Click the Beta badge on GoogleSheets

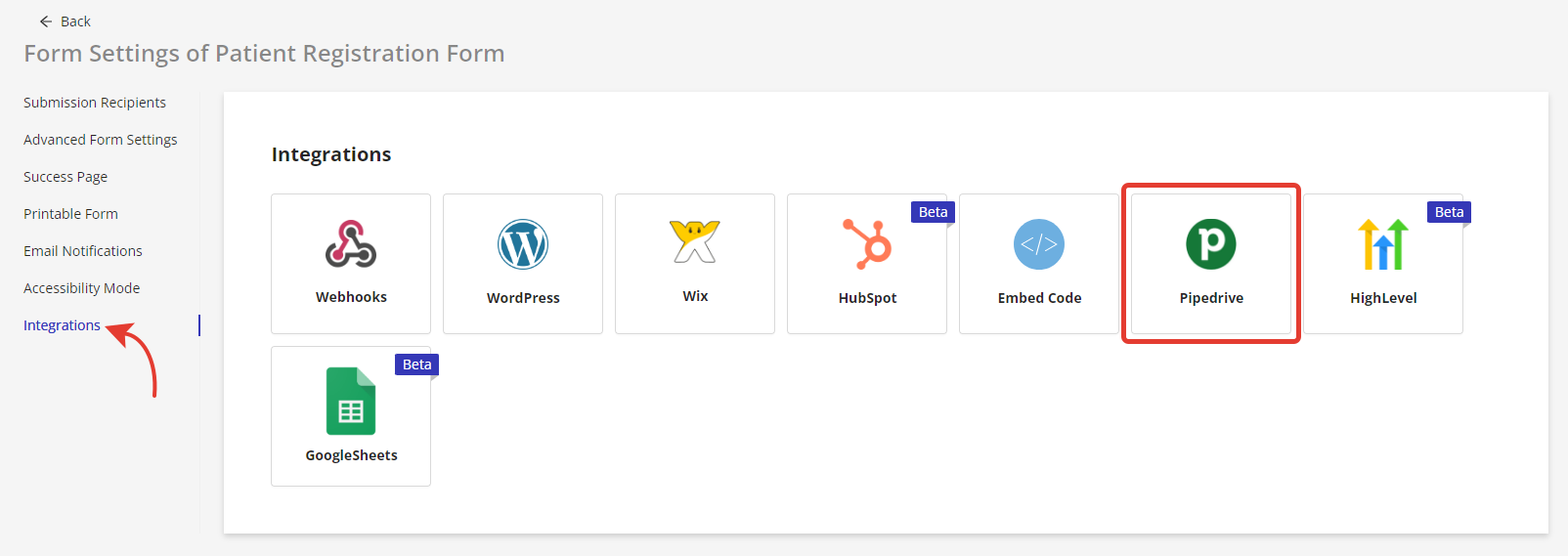coord(416,364)
